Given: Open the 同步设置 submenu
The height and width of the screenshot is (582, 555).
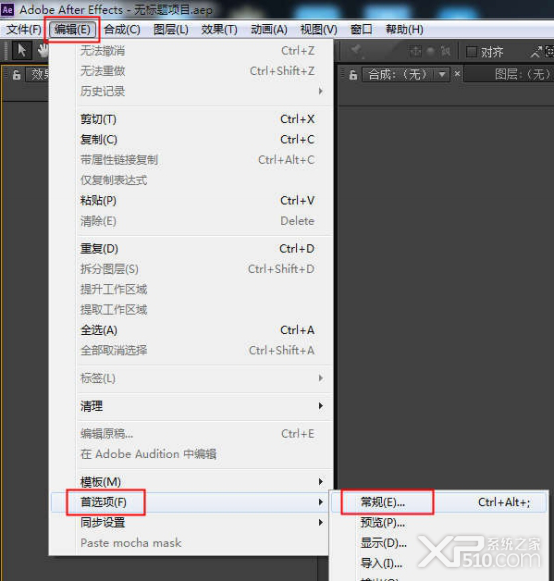Looking at the screenshot, I should pyautogui.click(x=200, y=522).
